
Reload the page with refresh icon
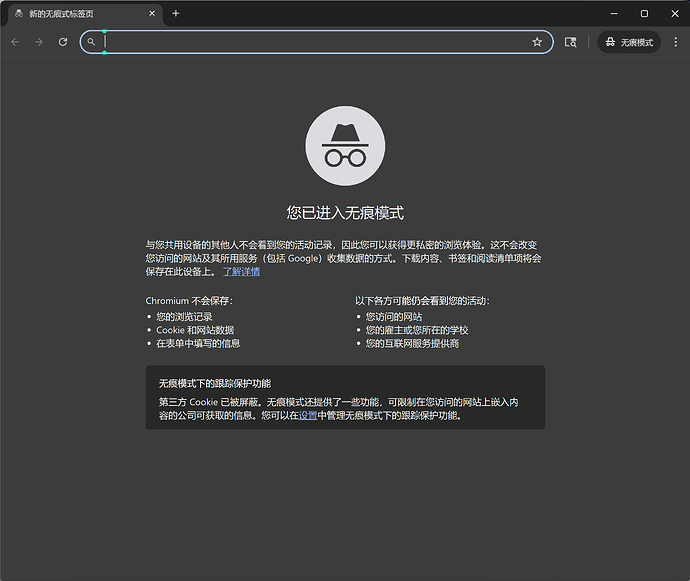(63, 42)
